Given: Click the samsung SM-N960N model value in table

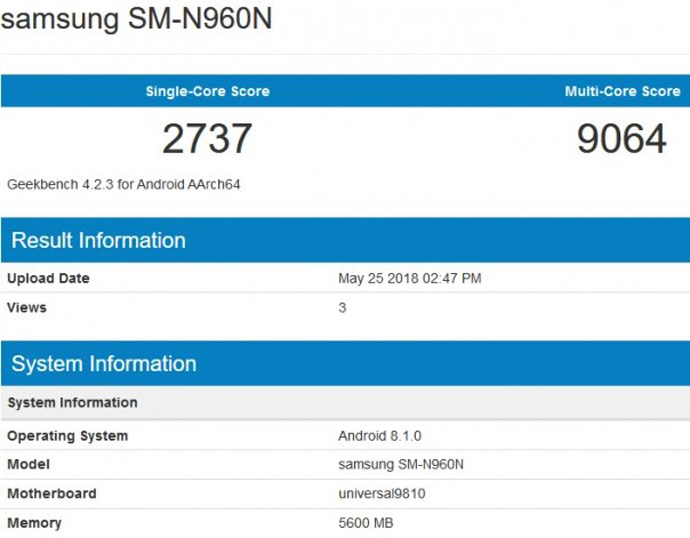Looking at the screenshot, I should (x=401, y=464).
